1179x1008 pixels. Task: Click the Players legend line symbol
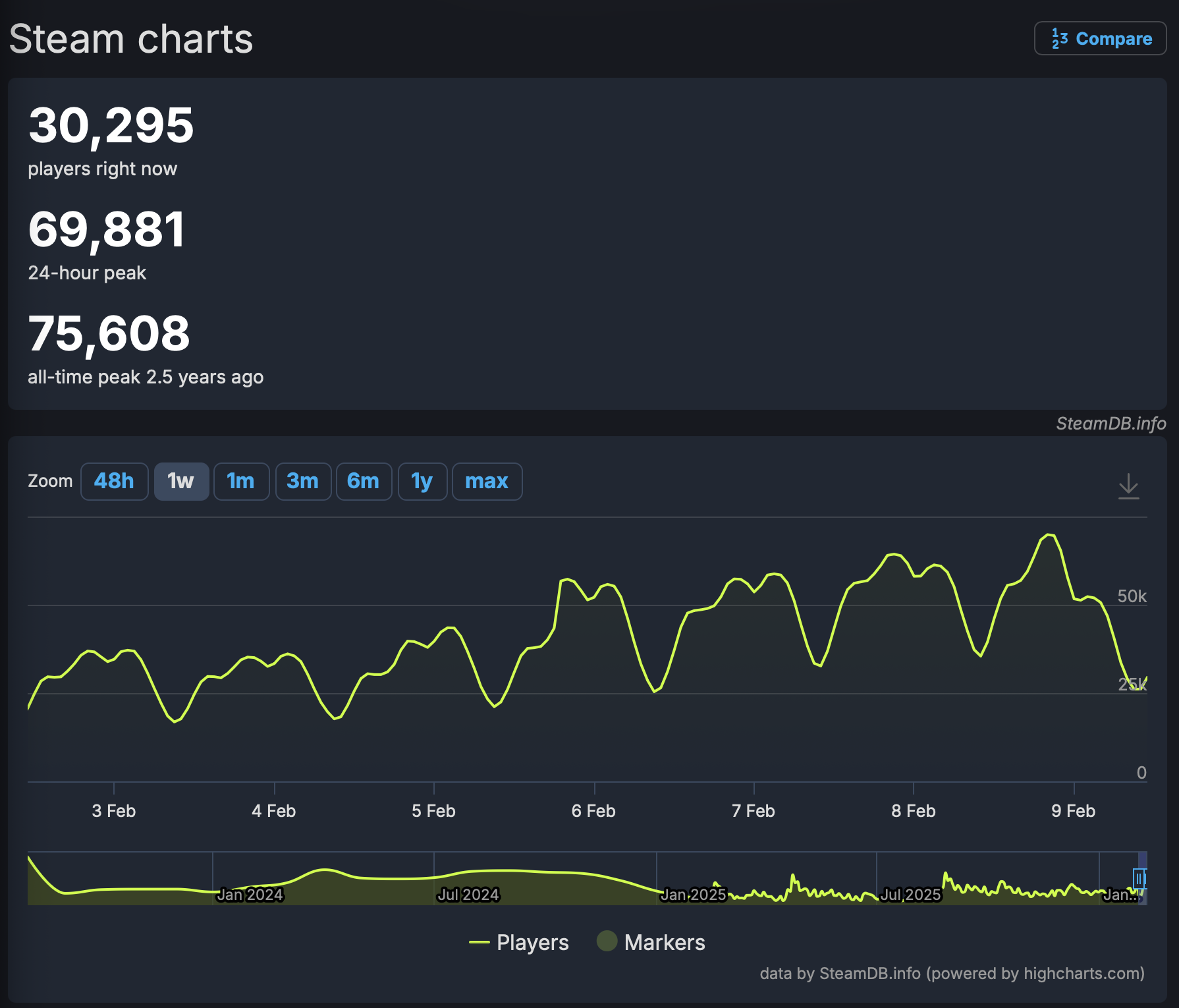pyautogui.click(x=479, y=942)
